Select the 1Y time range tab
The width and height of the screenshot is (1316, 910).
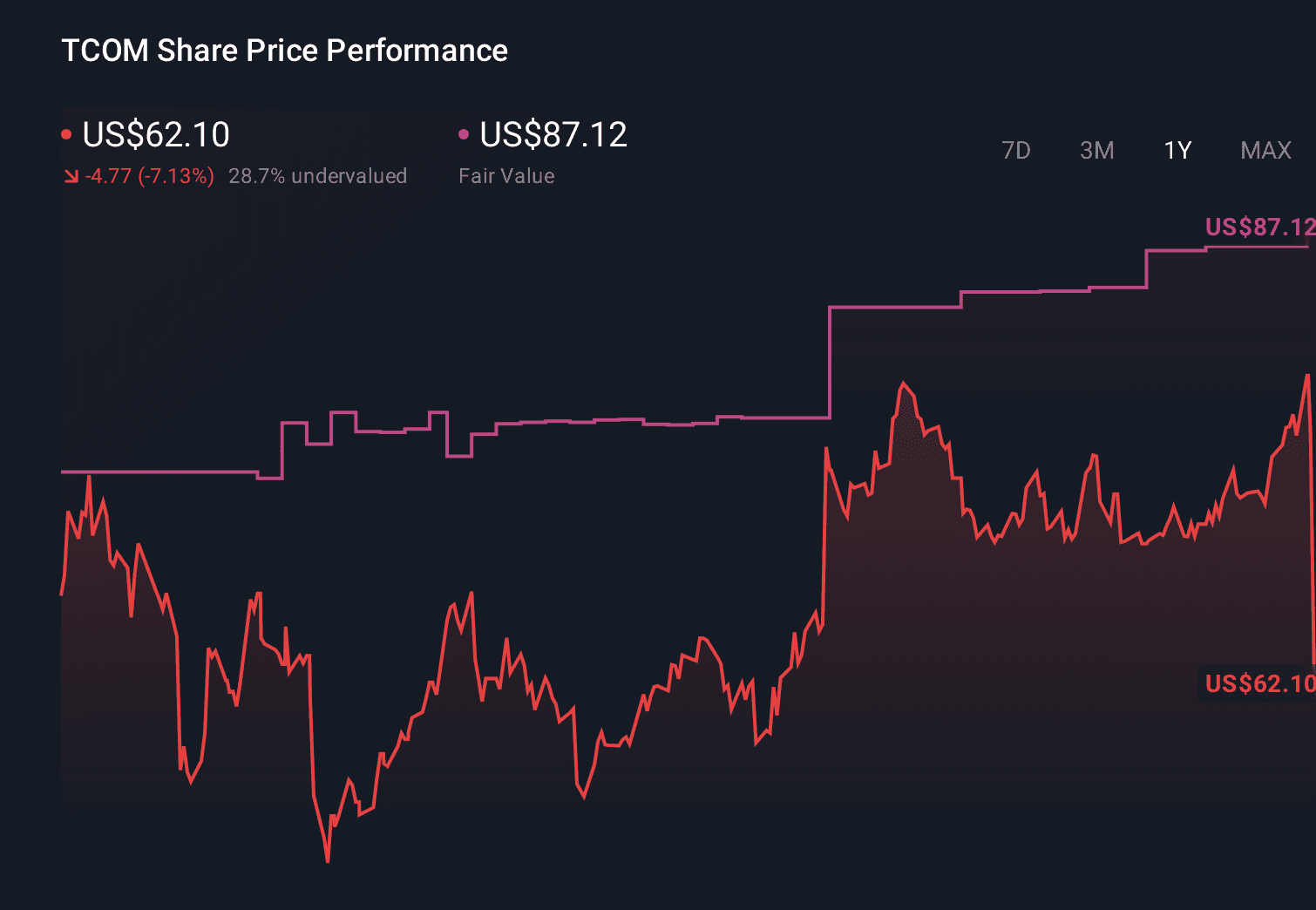point(1177,151)
